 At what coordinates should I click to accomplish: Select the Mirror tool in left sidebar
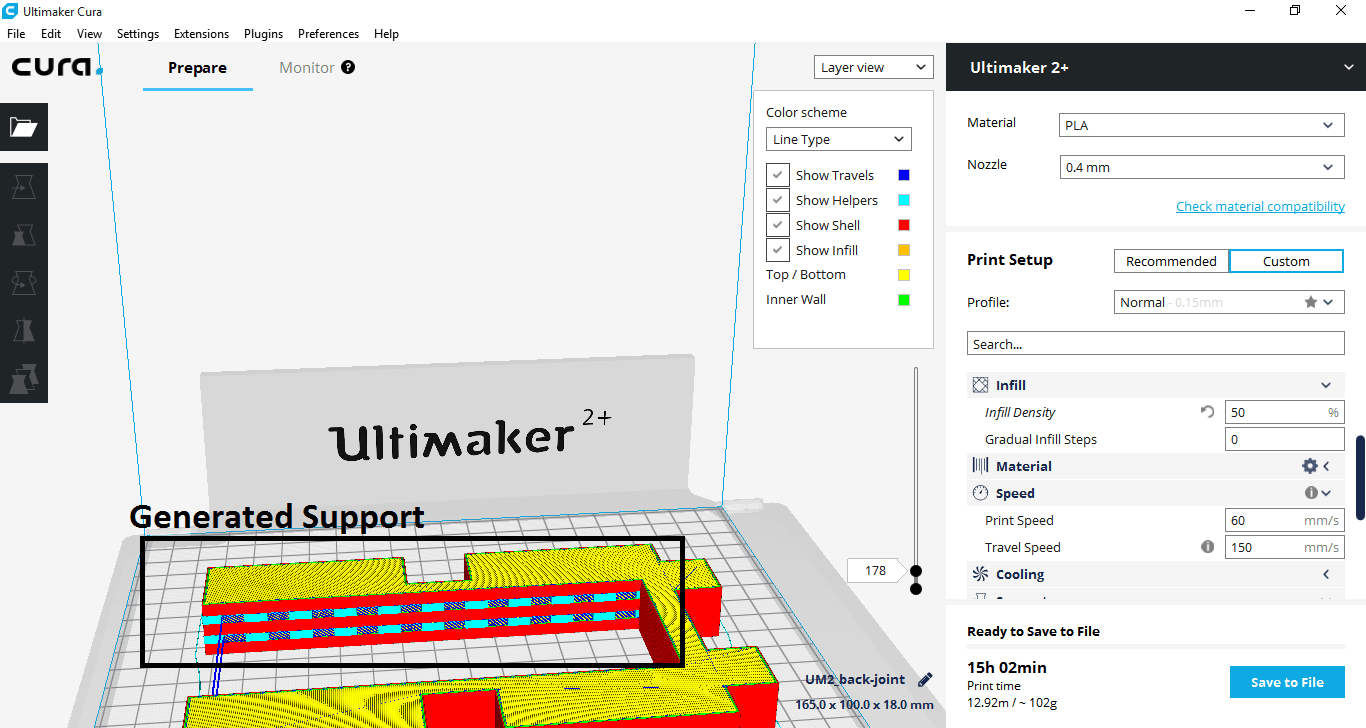(x=24, y=332)
